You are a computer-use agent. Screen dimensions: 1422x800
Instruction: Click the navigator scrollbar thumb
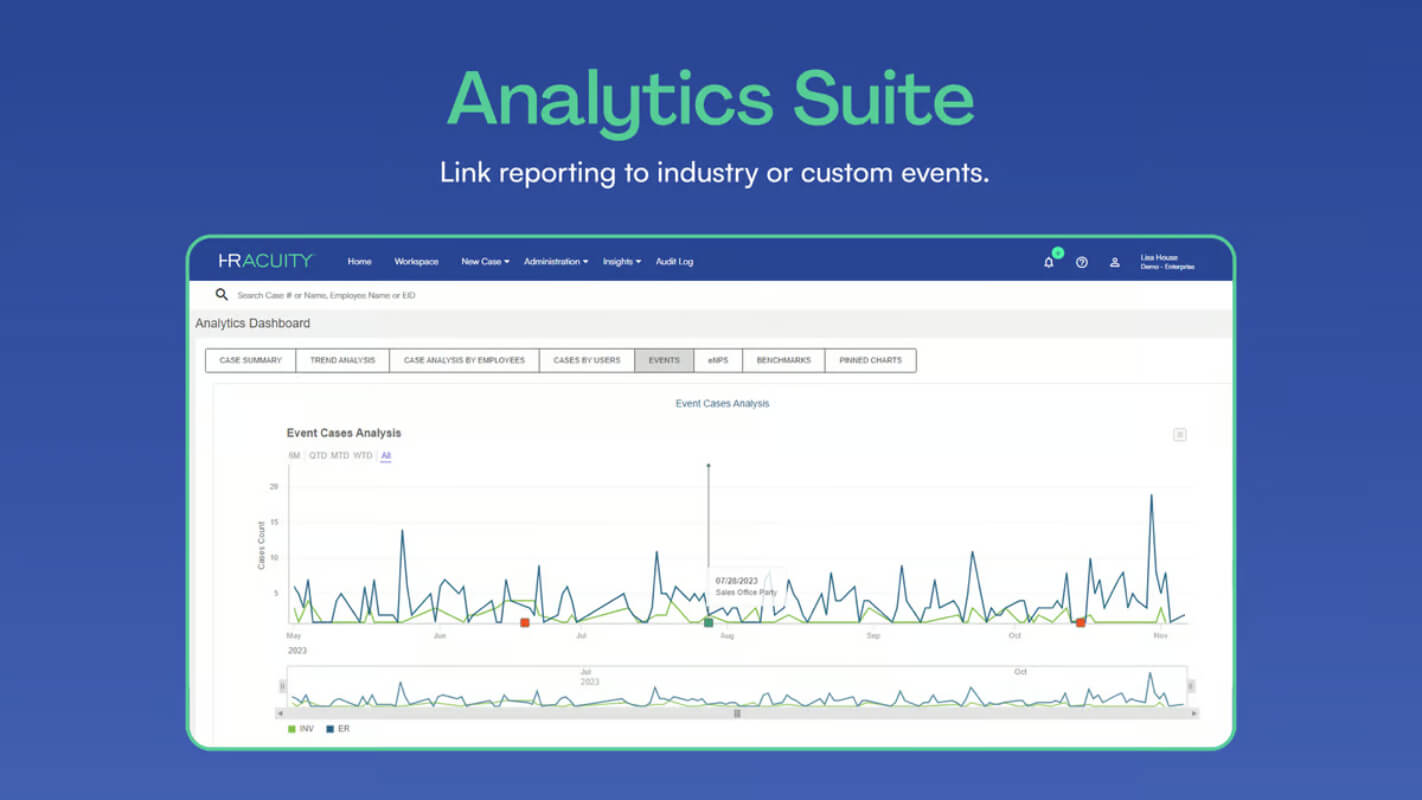tap(737, 713)
